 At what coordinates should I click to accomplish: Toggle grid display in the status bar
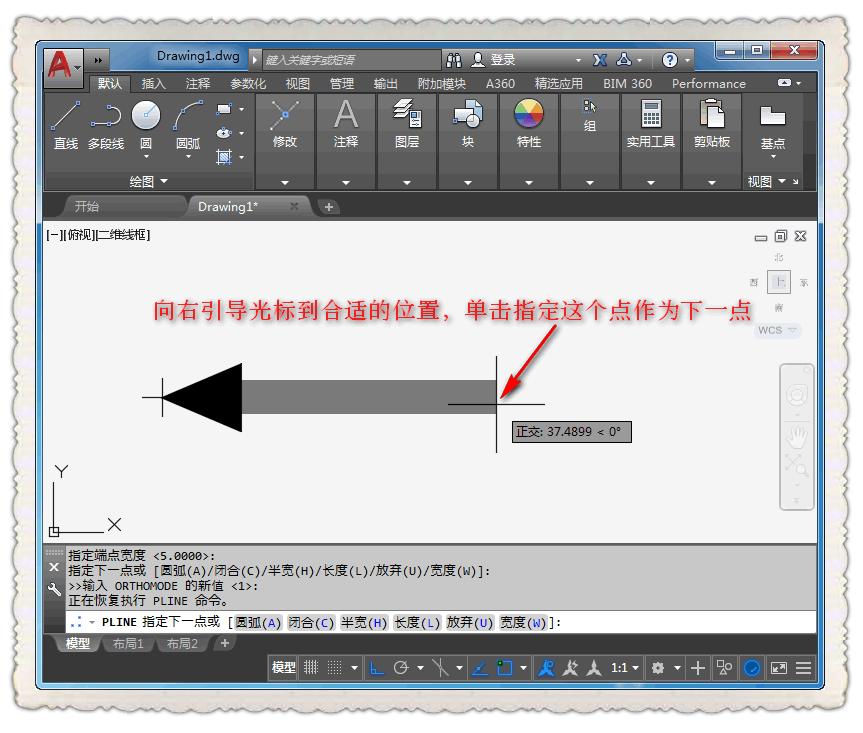(311, 668)
